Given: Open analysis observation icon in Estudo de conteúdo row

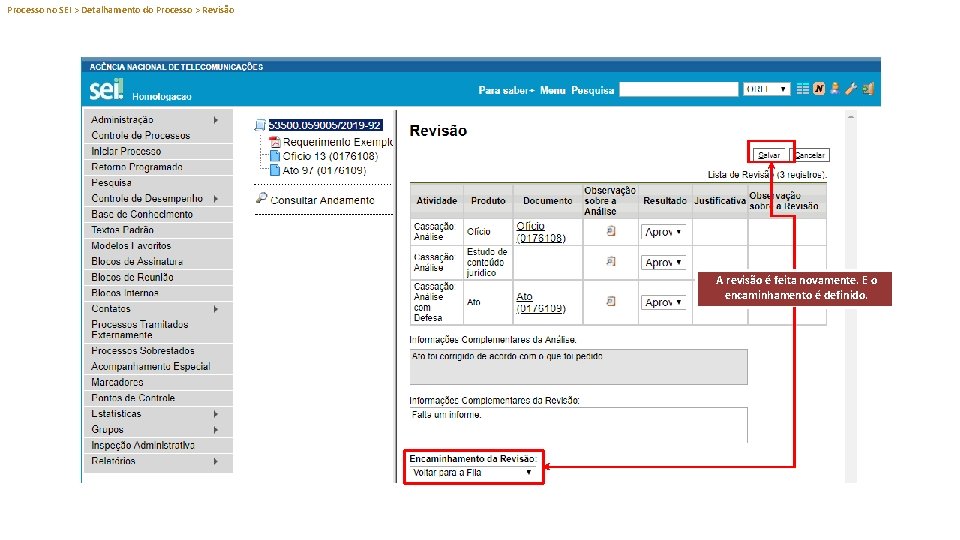Looking at the screenshot, I should [x=610, y=261].
